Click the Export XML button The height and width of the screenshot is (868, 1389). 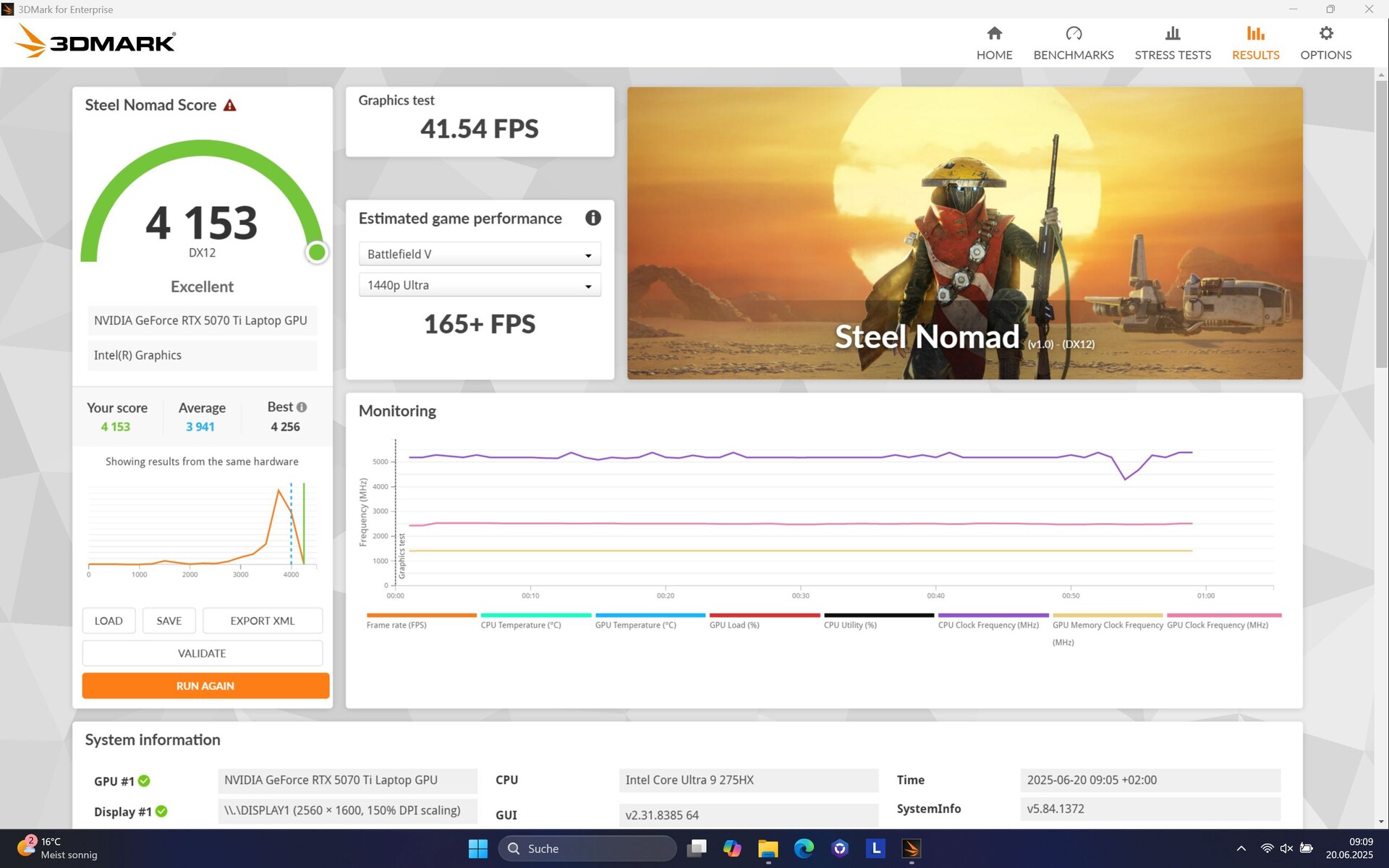pos(262,621)
